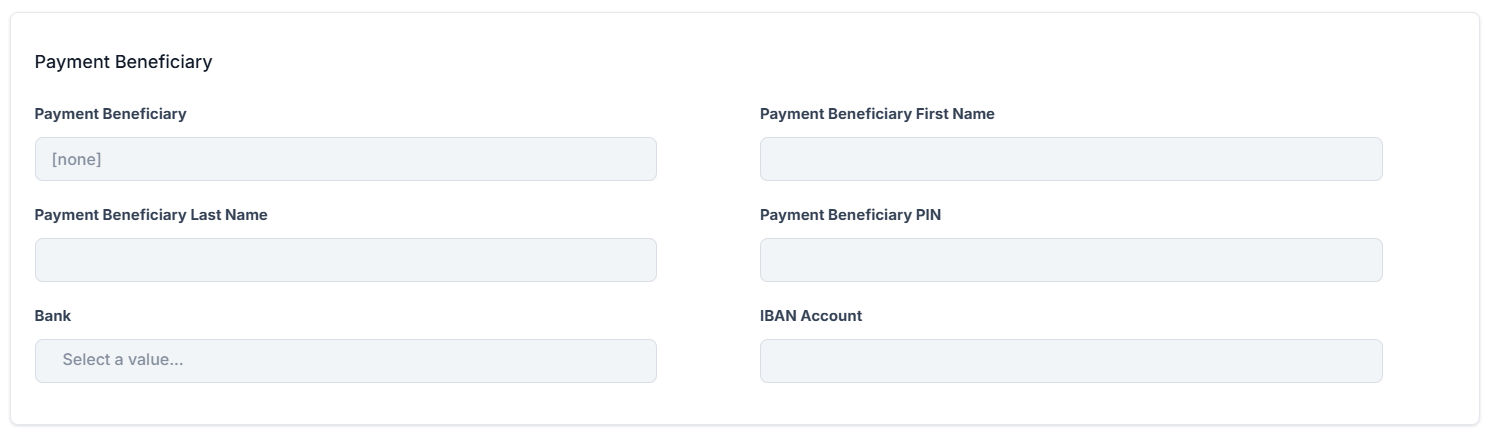Expand the Bank 'Select a value...' dropdown
This screenshot has width=1491, height=433.
[x=345, y=360]
